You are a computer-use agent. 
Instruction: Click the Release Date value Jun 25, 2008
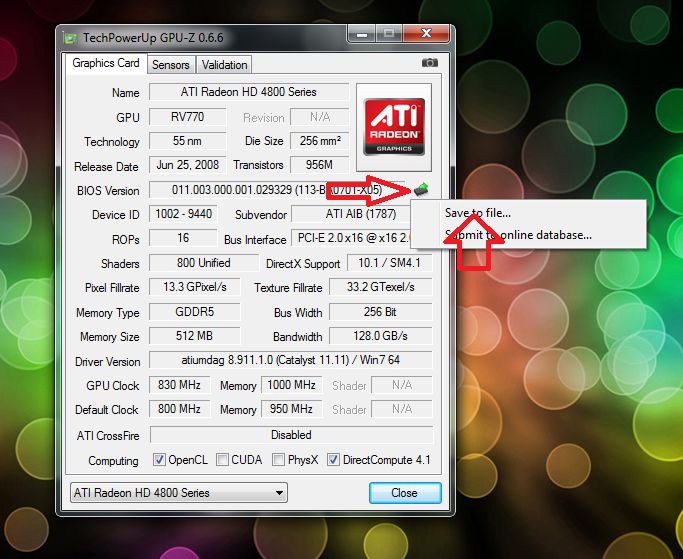(x=188, y=165)
